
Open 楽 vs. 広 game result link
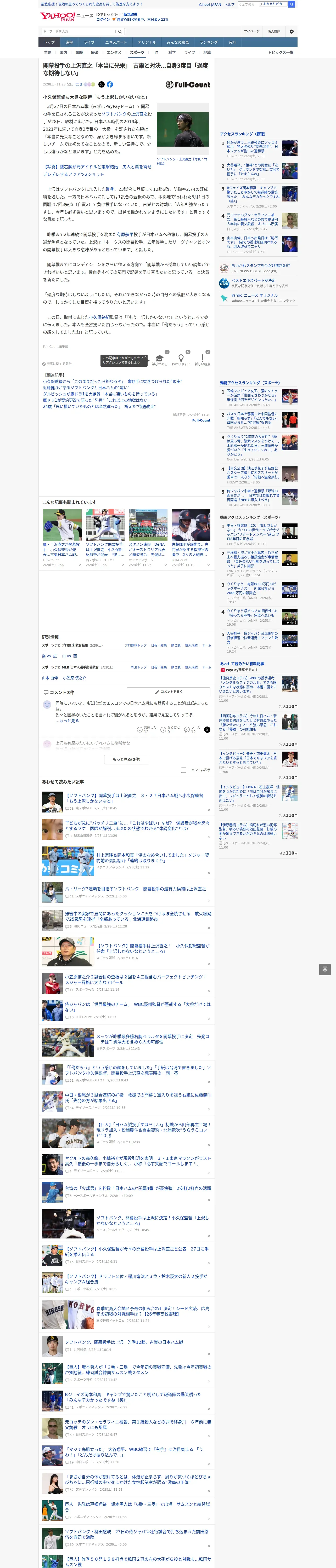[49, 656]
